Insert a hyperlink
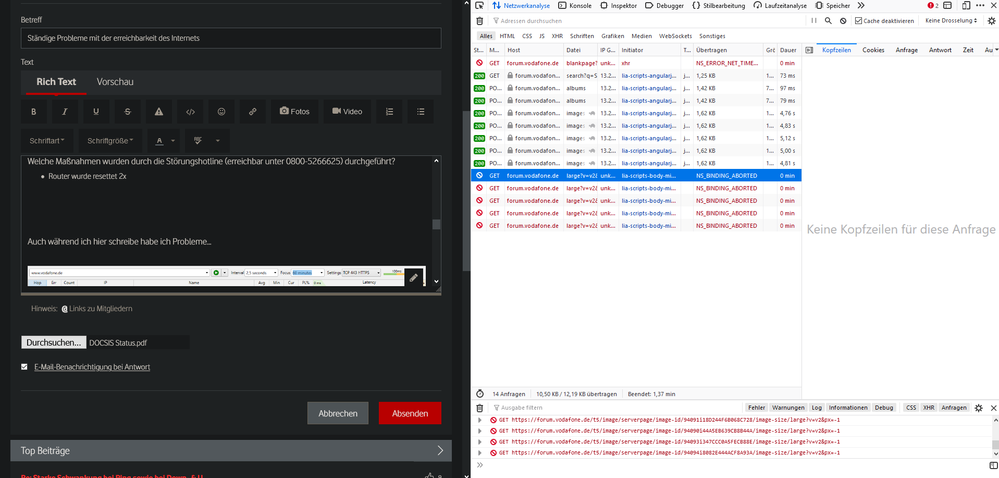999x478 pixels. click(253, 112)
